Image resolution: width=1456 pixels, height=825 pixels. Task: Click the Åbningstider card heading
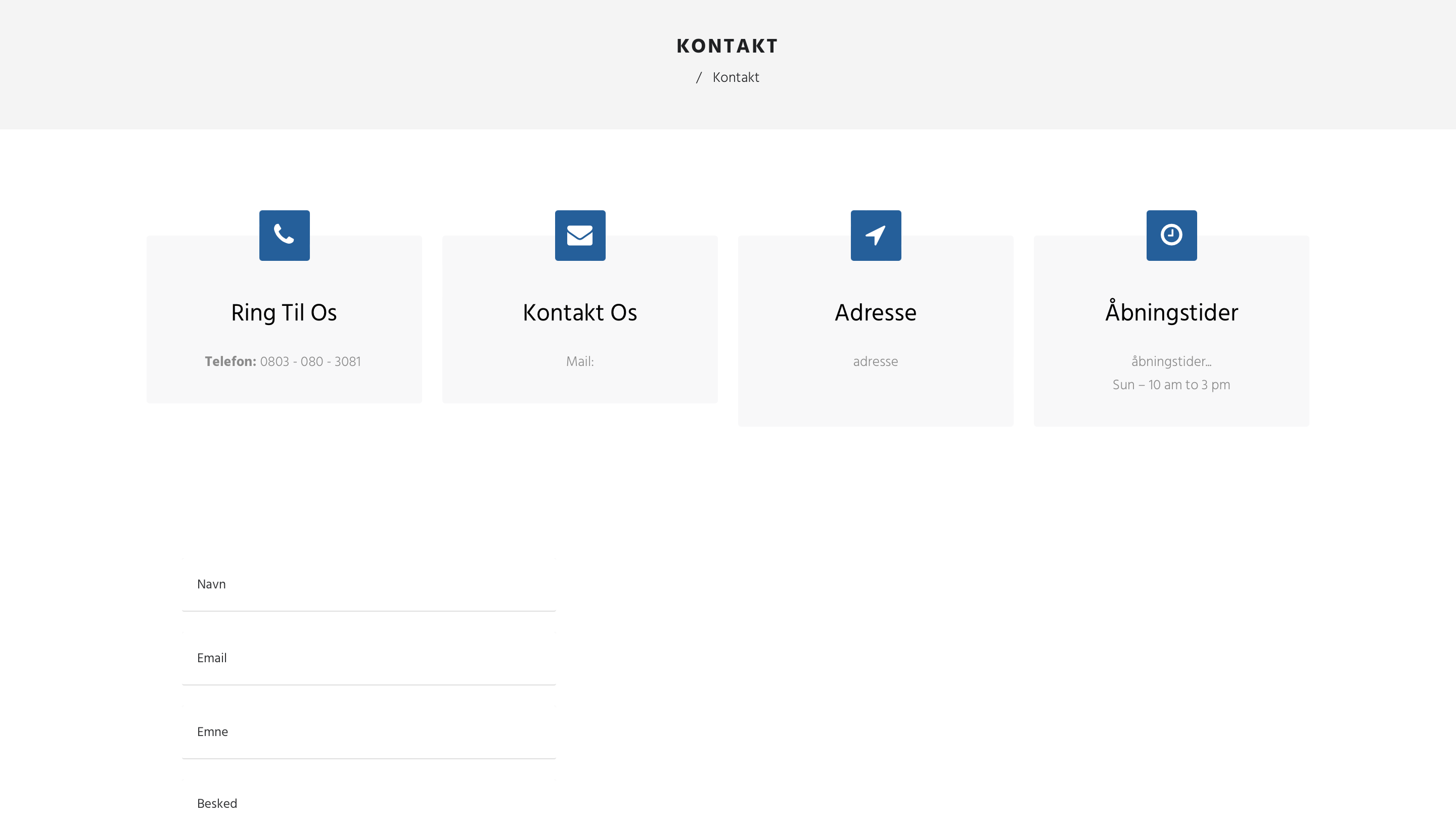pos(1171,313)
